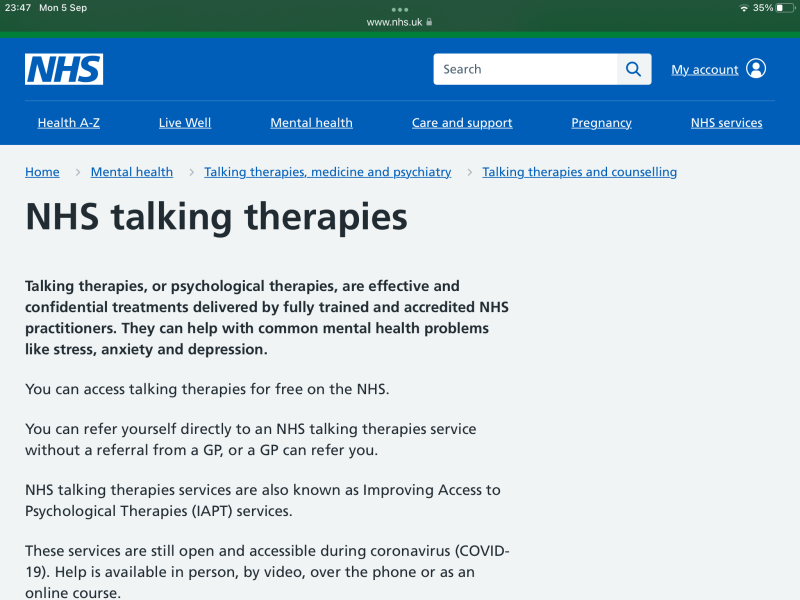This screenshot has width=800, height=600.
Task: Go to the Home breadcrumb
Action: [42, 172]
